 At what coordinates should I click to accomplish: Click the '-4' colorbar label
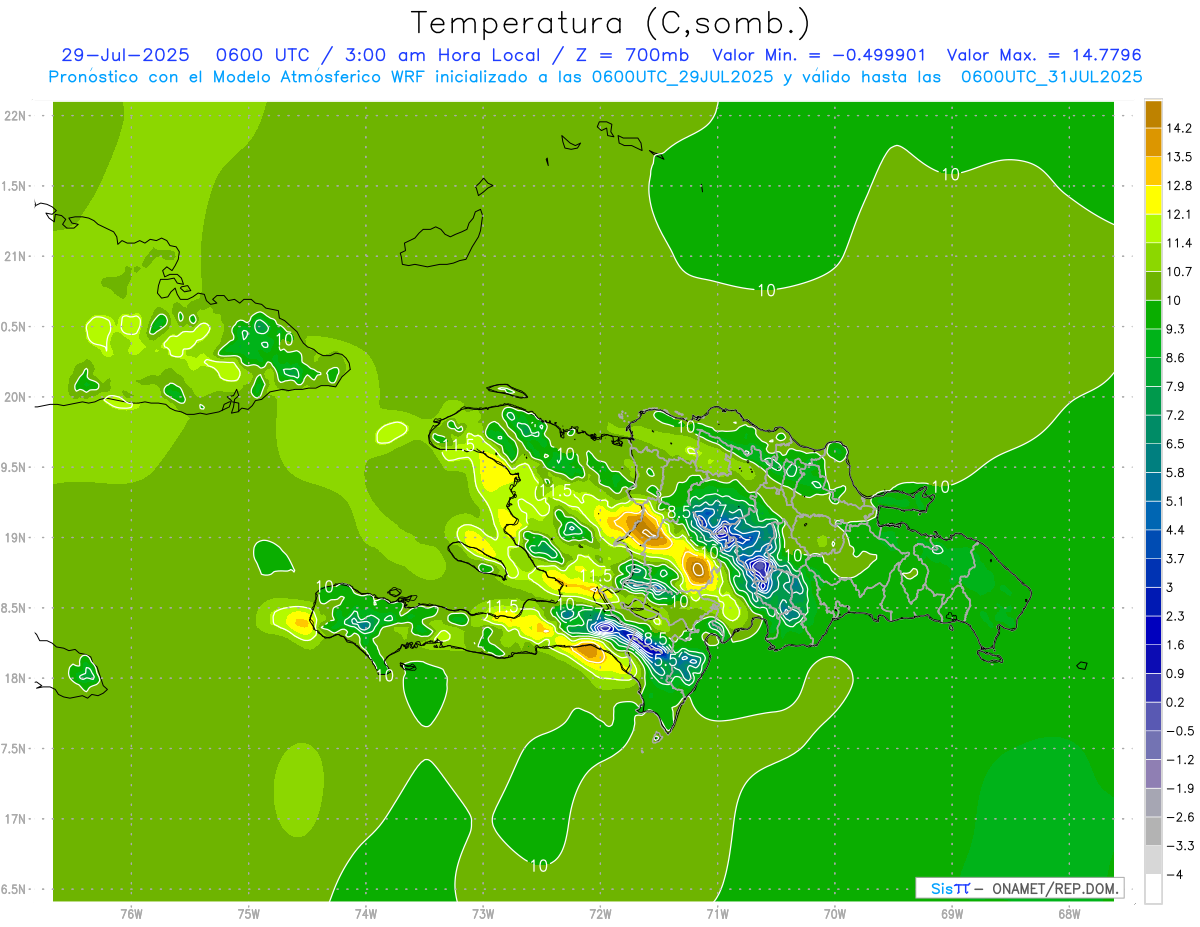tap(1174, 874)
